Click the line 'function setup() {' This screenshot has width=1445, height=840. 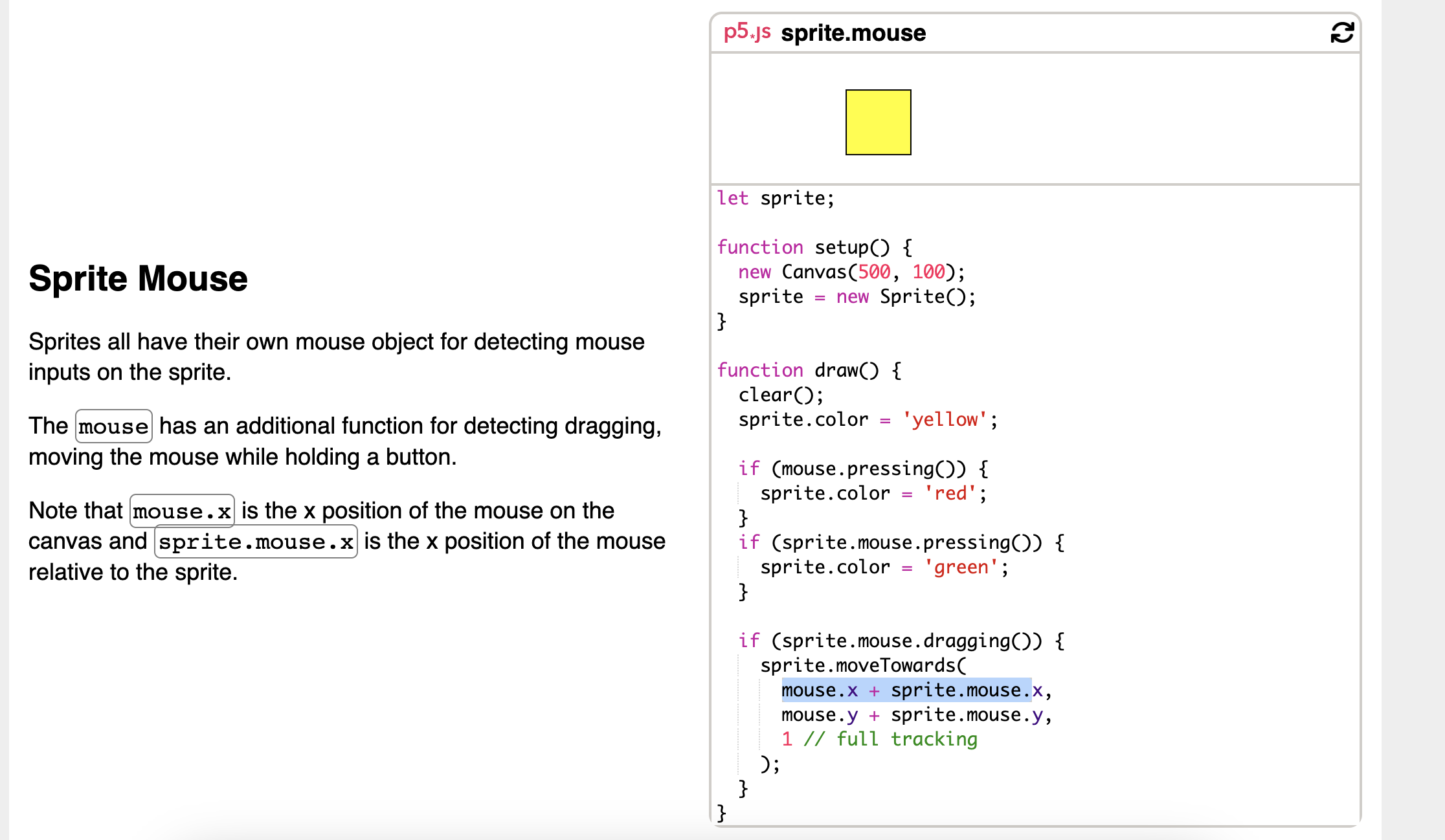click(x=814, y=247)
